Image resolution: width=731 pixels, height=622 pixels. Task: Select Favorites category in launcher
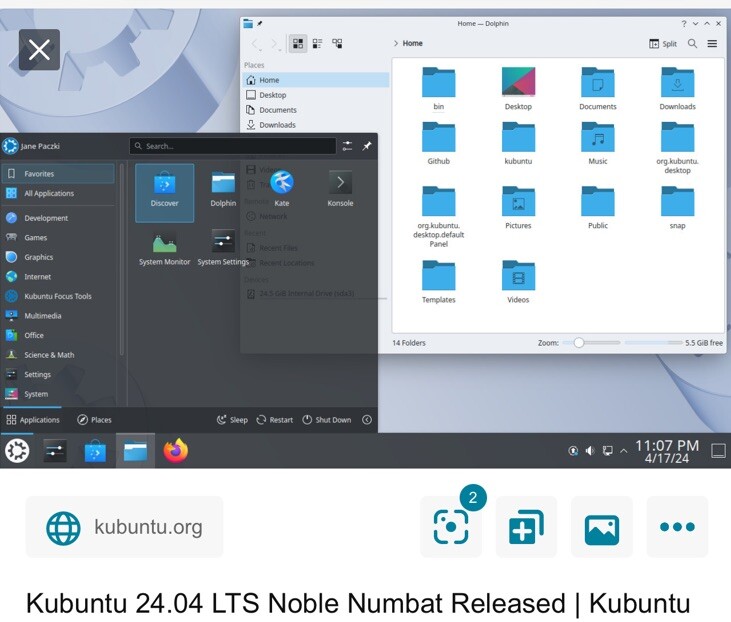[x=58, y=173]
